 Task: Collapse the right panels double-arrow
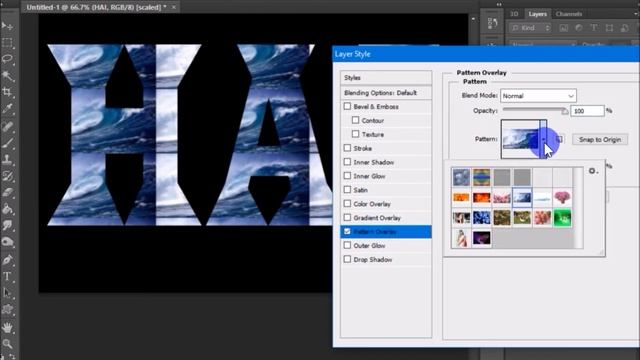tap(499, 4)
